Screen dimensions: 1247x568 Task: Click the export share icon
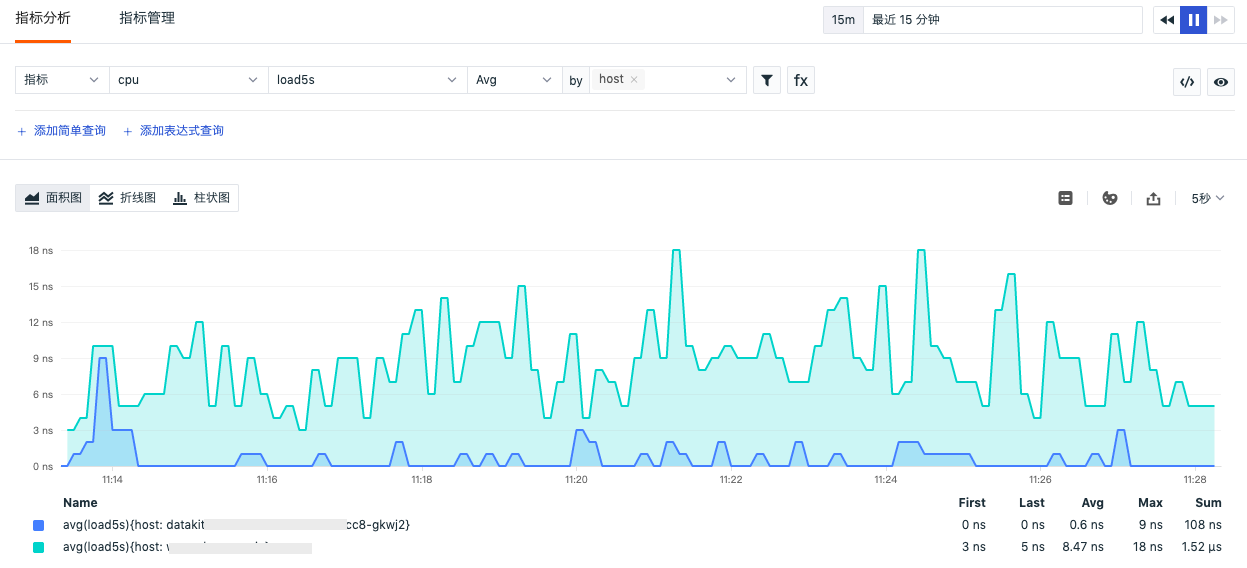tap(1153, 198)
